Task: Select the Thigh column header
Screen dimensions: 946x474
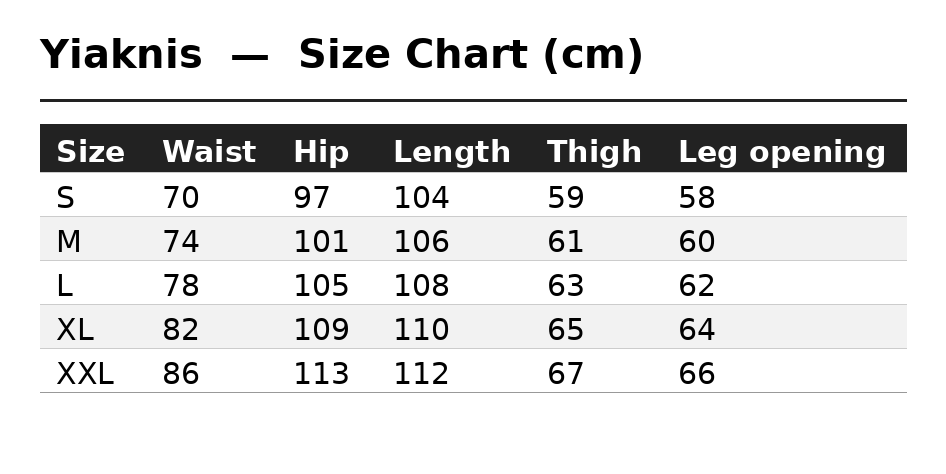Action: coord(594,152)
